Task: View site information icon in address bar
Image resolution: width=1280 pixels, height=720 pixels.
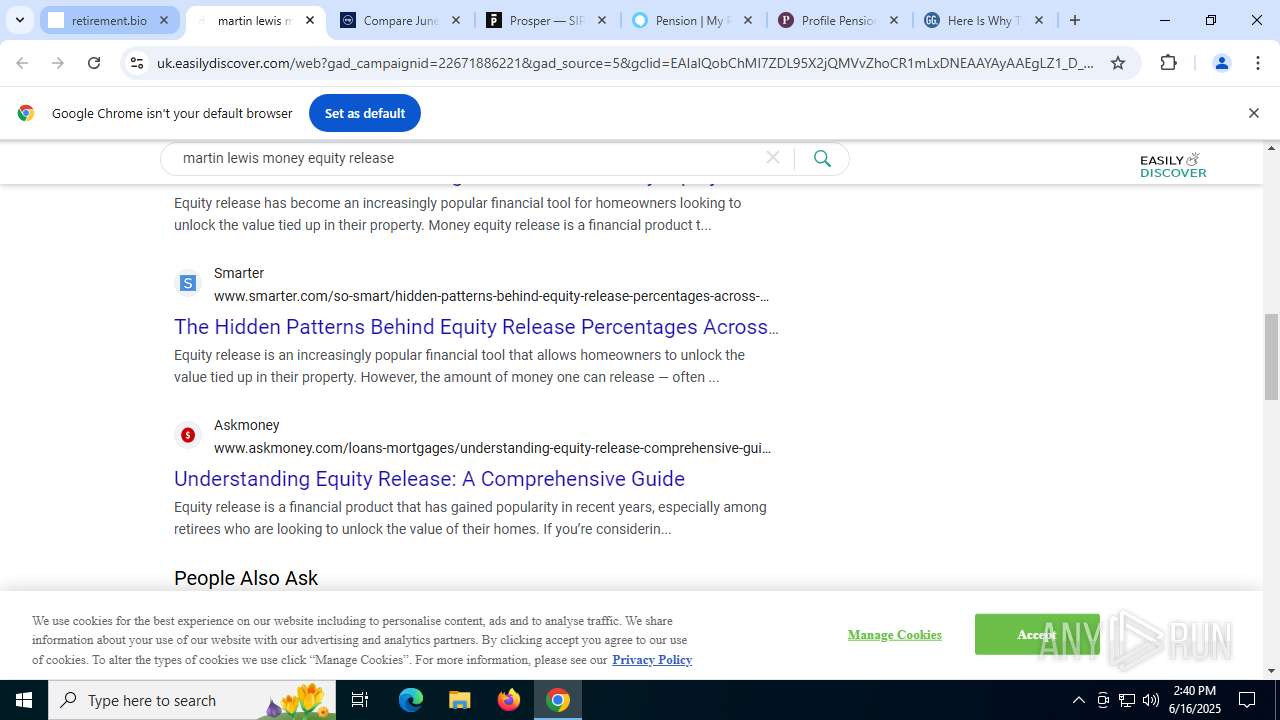Action: pos(137,63)
